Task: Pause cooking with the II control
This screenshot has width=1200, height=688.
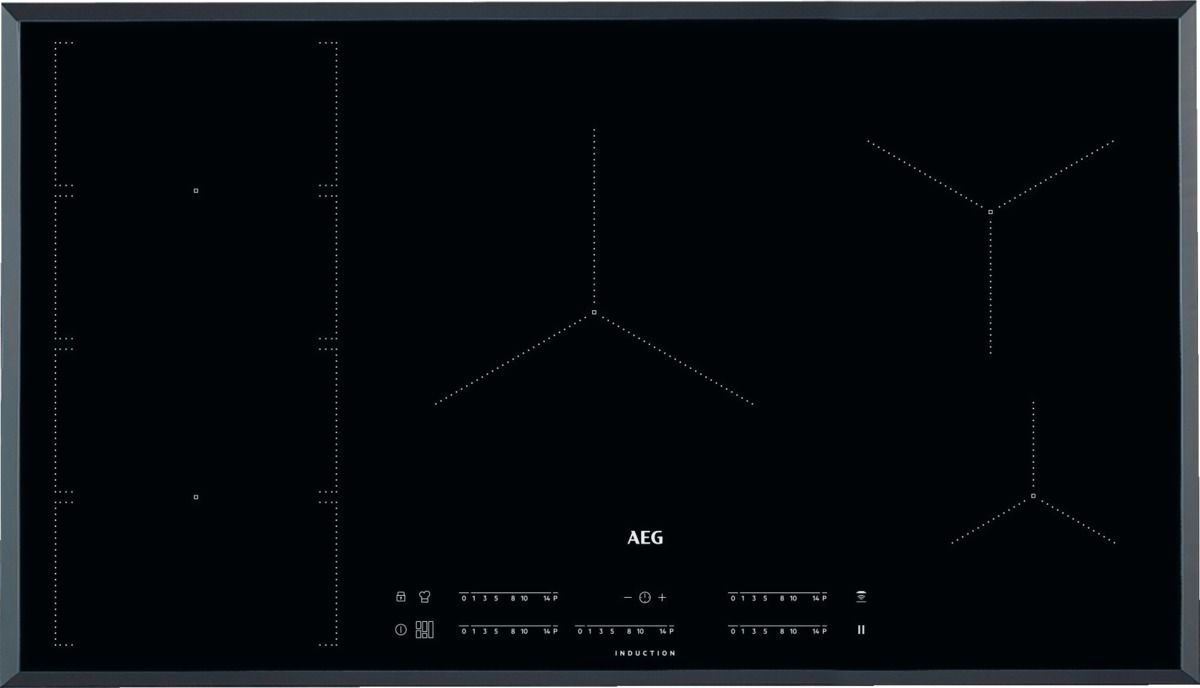Action: click(x=862, y=629)
